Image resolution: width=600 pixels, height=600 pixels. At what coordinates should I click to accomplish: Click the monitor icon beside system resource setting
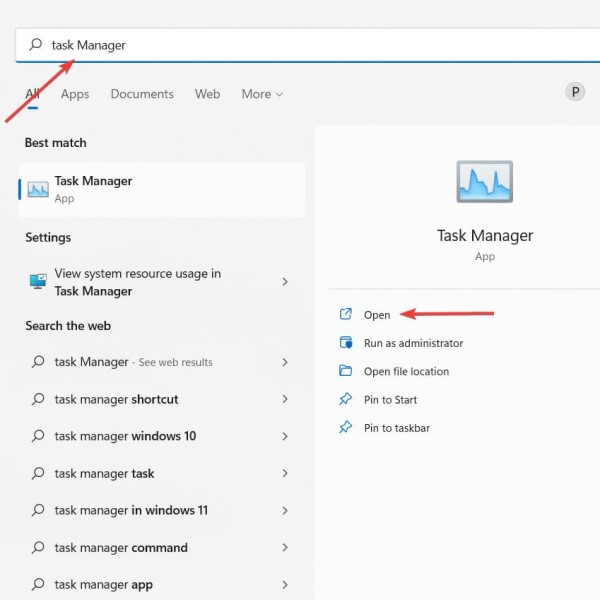[x=38, y=281]
